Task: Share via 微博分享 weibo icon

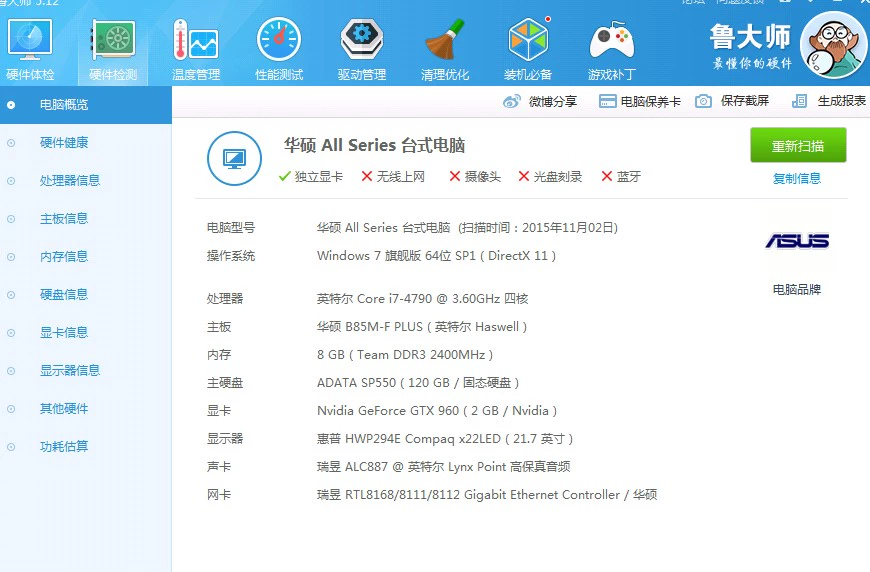Action: pyautogui.click(x=540, y=102)
